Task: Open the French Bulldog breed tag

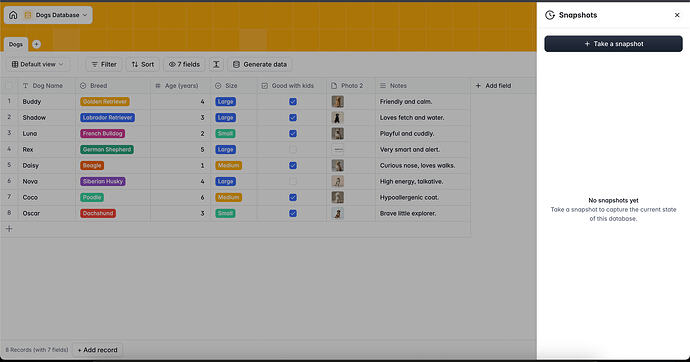Action: point(103,133)
